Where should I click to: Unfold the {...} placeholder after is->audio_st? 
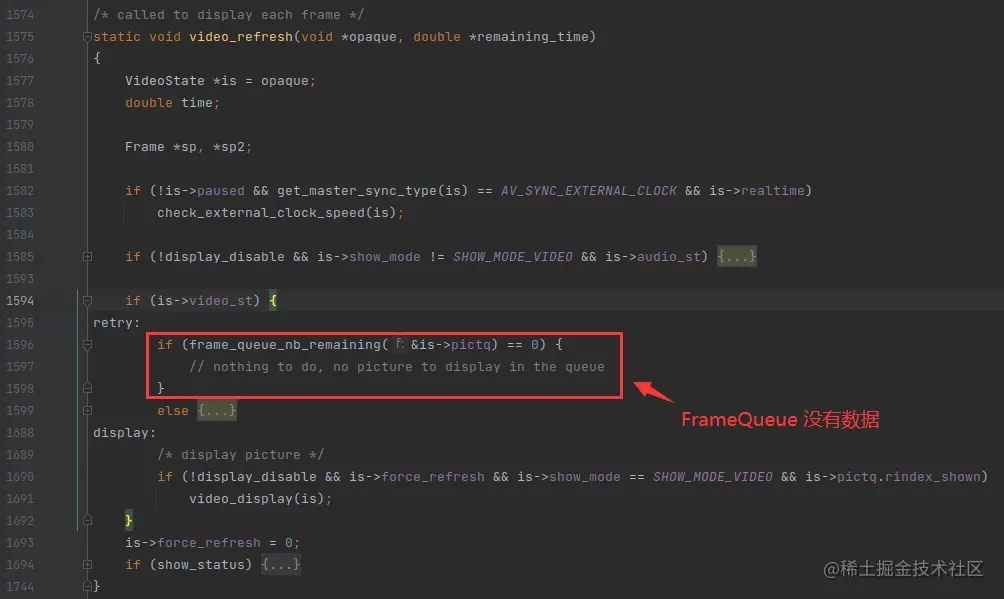pyautogui.click(x=736, y=257)
